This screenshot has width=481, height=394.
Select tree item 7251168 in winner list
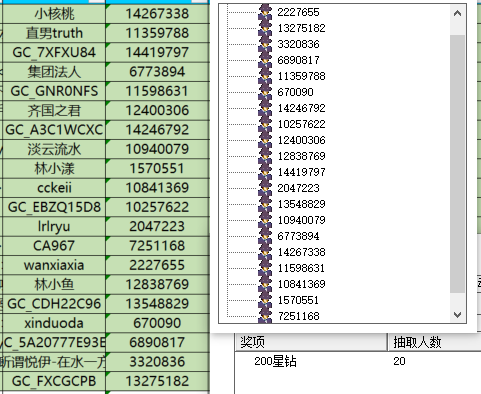pyautogui.click(x=298, y=316)
